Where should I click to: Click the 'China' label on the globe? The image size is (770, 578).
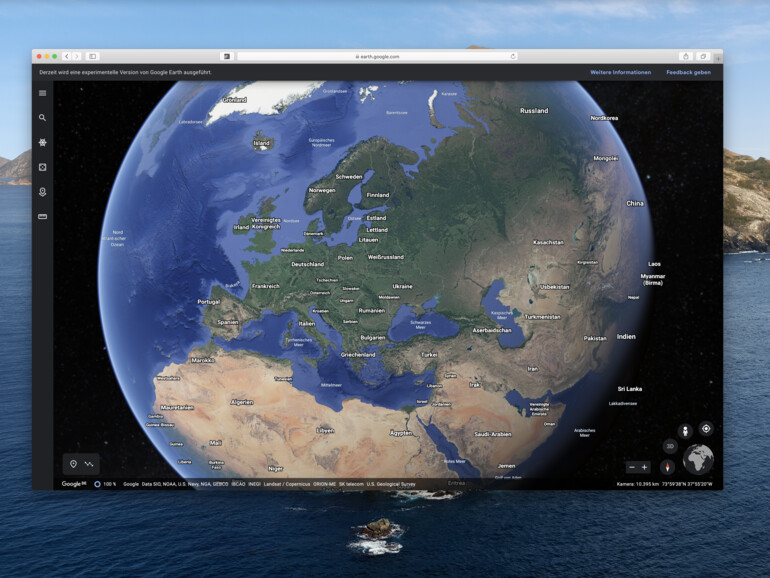635,203
